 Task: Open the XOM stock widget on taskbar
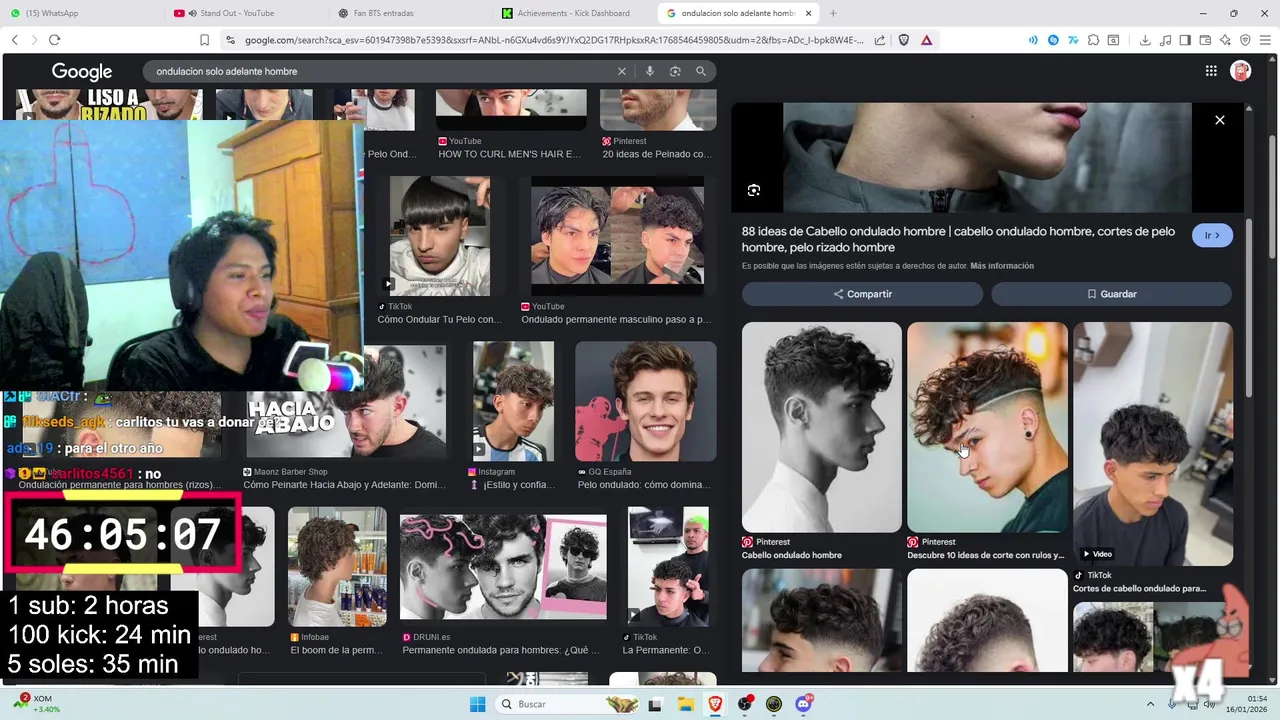point(36,704)
